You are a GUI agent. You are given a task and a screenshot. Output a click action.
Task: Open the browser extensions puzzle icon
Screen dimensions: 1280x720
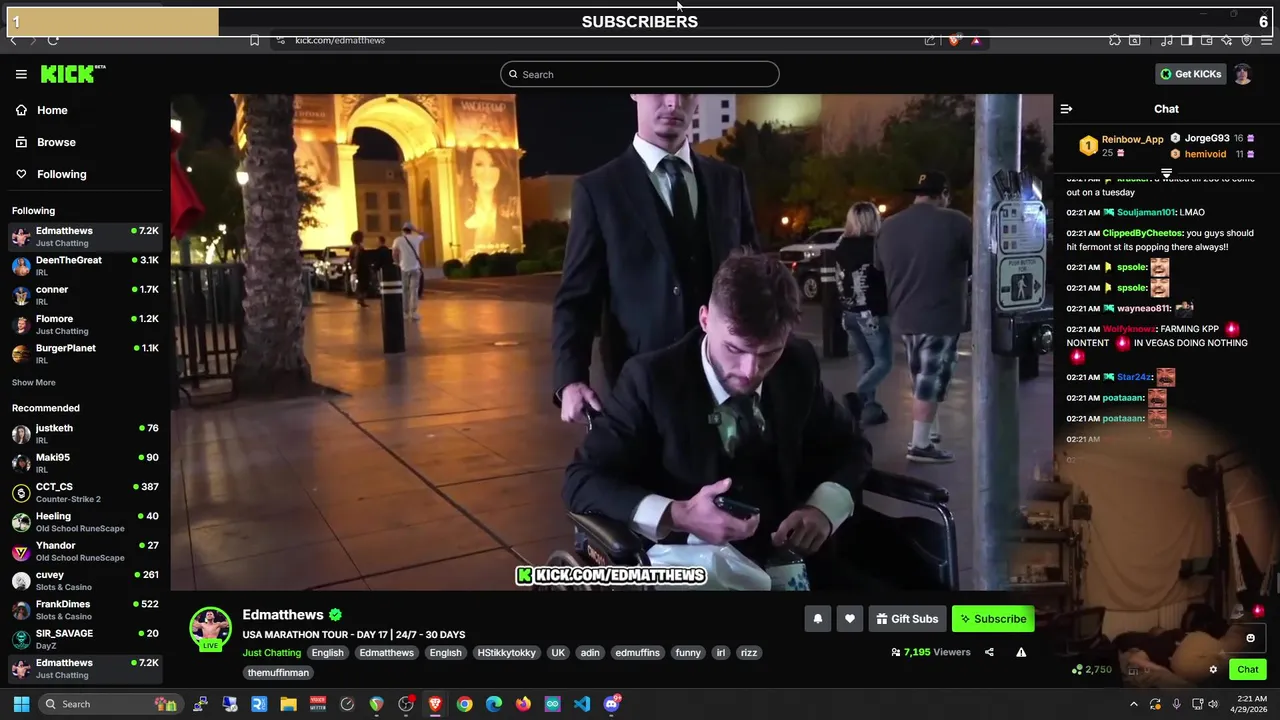(1115, 40)
